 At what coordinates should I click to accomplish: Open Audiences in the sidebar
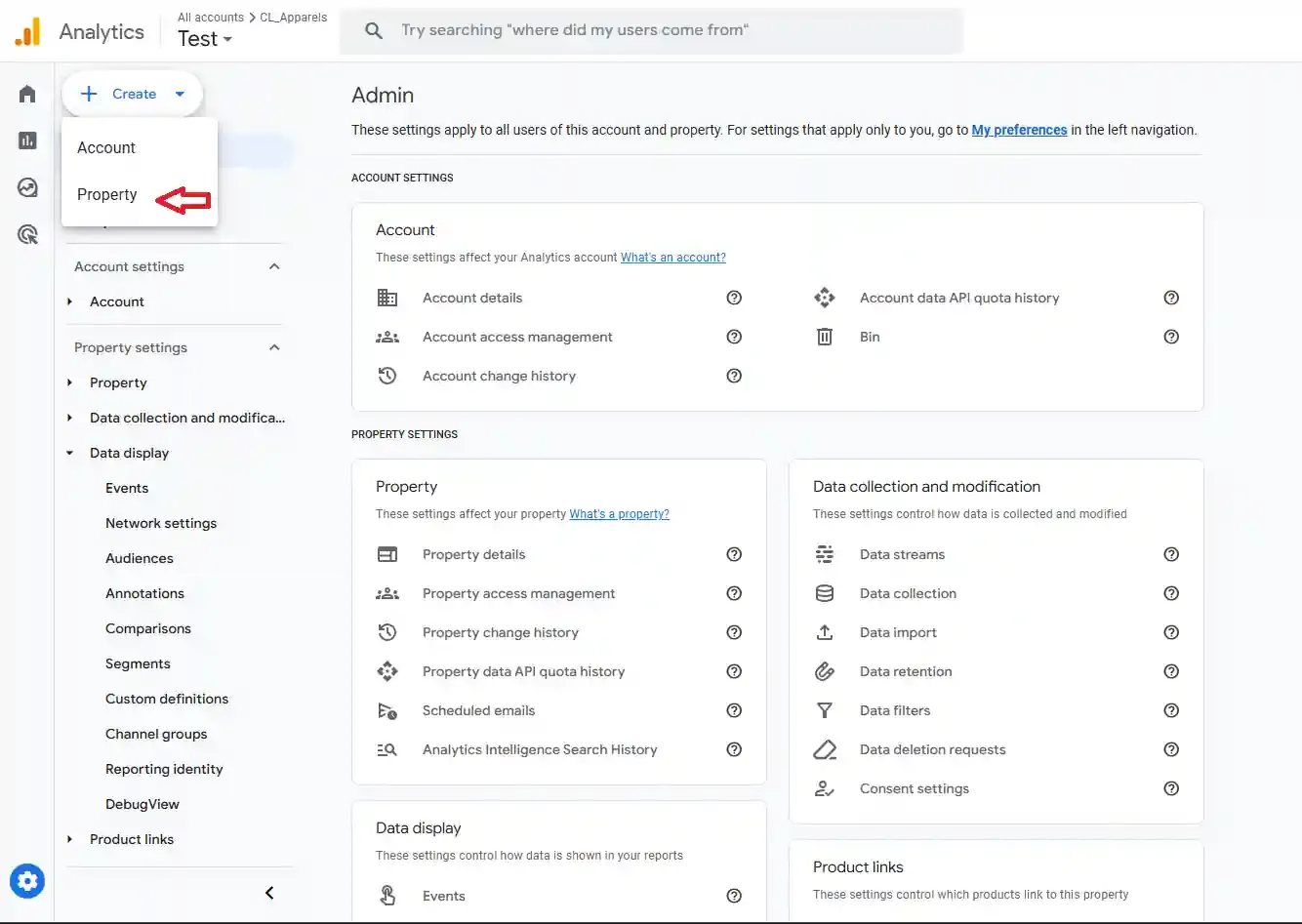140,558
